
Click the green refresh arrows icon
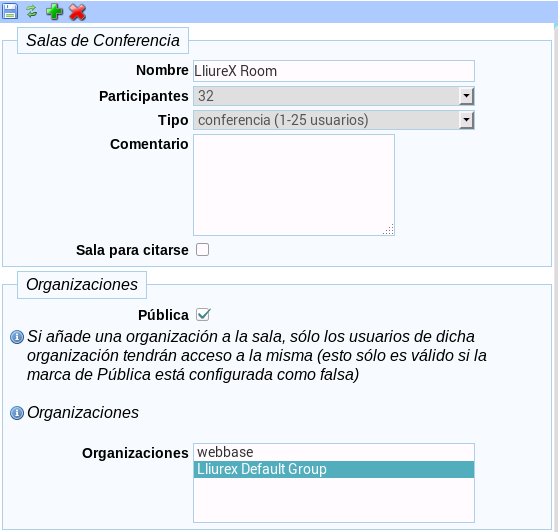click(32, 11)
